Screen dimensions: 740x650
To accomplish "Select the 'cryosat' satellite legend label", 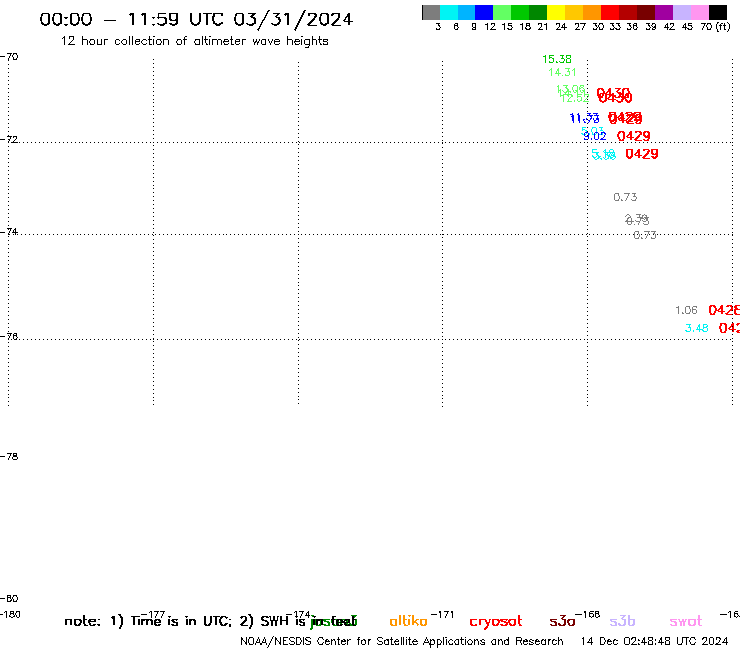I will (496, 622).
